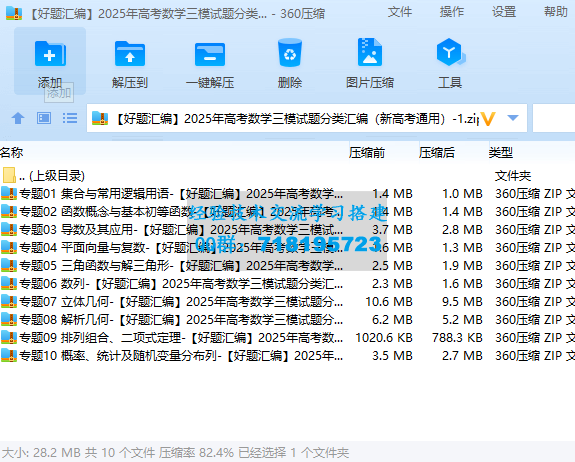Select file 专题09 排列组合、二项式定理
The height and width of the screenshot is (462, 575).
(288, 337)
